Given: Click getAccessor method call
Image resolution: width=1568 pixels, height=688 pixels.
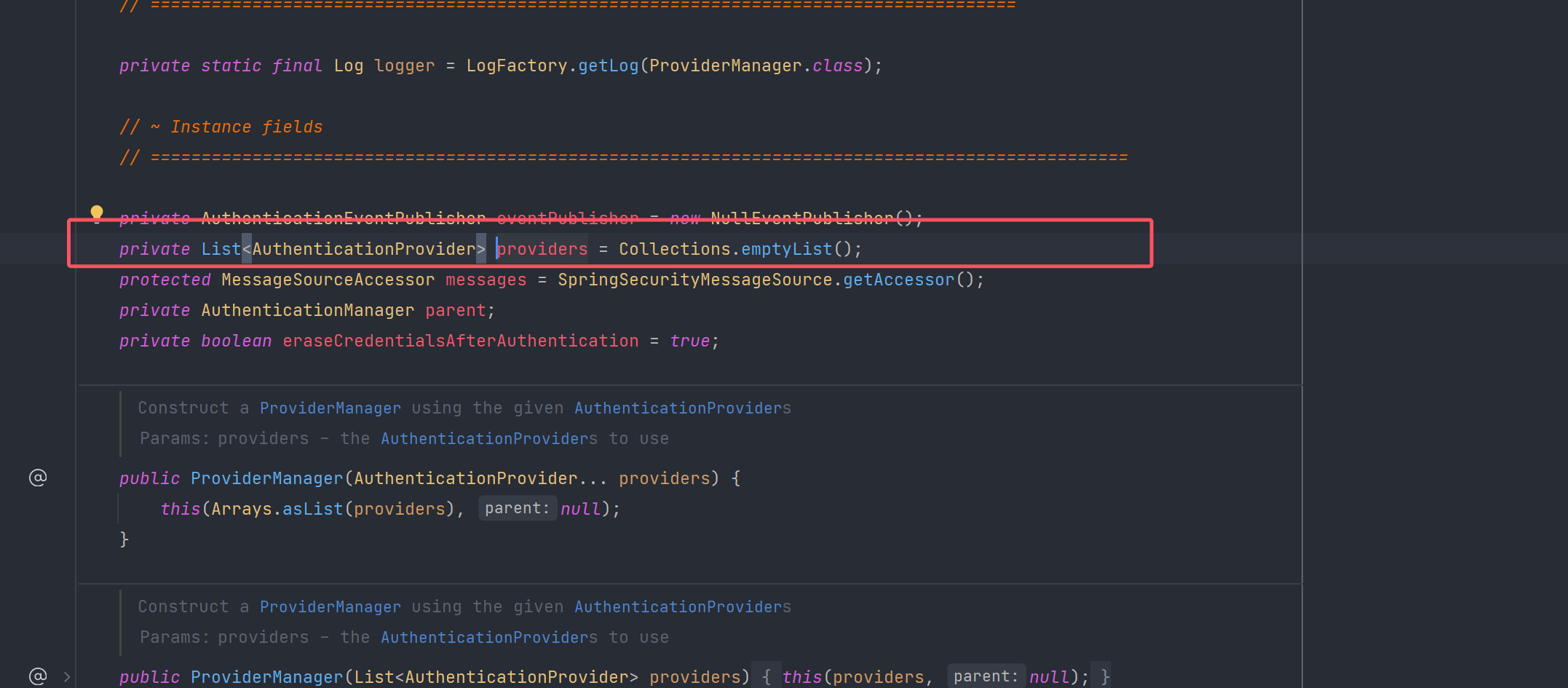Looking at the screenshot, I should (899, 280).
